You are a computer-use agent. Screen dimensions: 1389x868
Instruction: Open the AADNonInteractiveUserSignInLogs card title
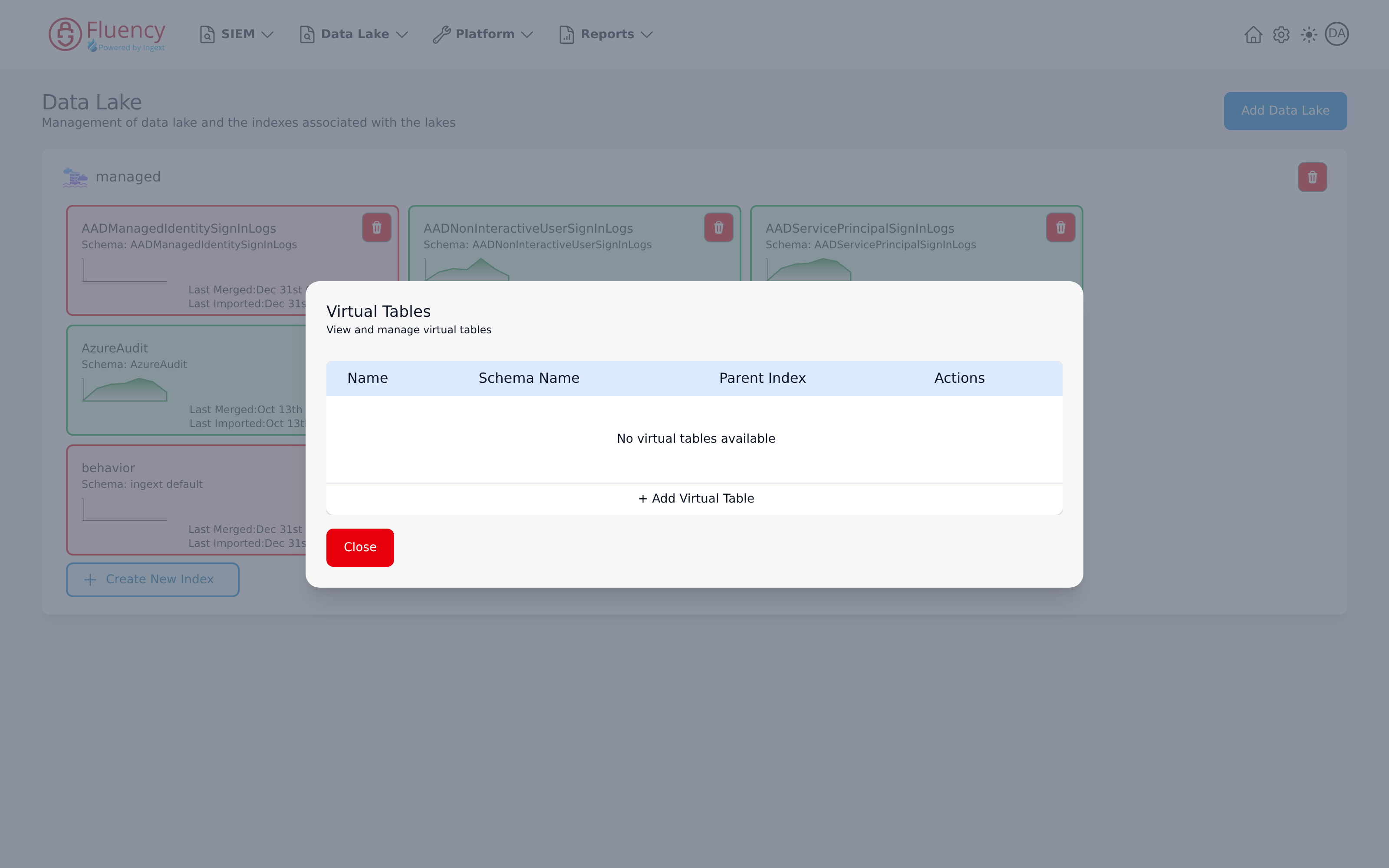(528, 228)
